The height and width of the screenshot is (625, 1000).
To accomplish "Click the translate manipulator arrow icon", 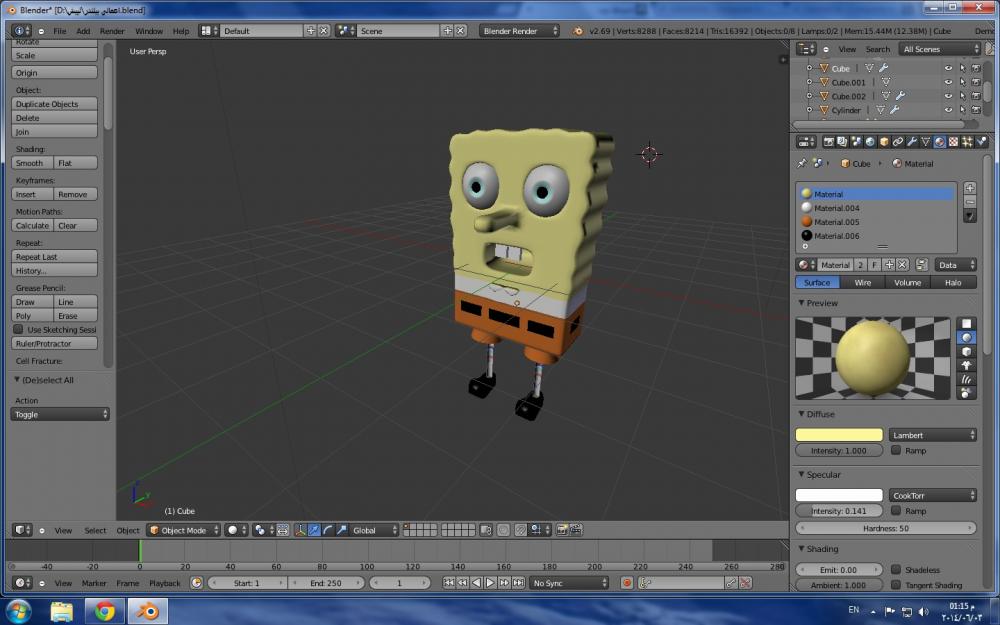I will [x=314, y=530].
